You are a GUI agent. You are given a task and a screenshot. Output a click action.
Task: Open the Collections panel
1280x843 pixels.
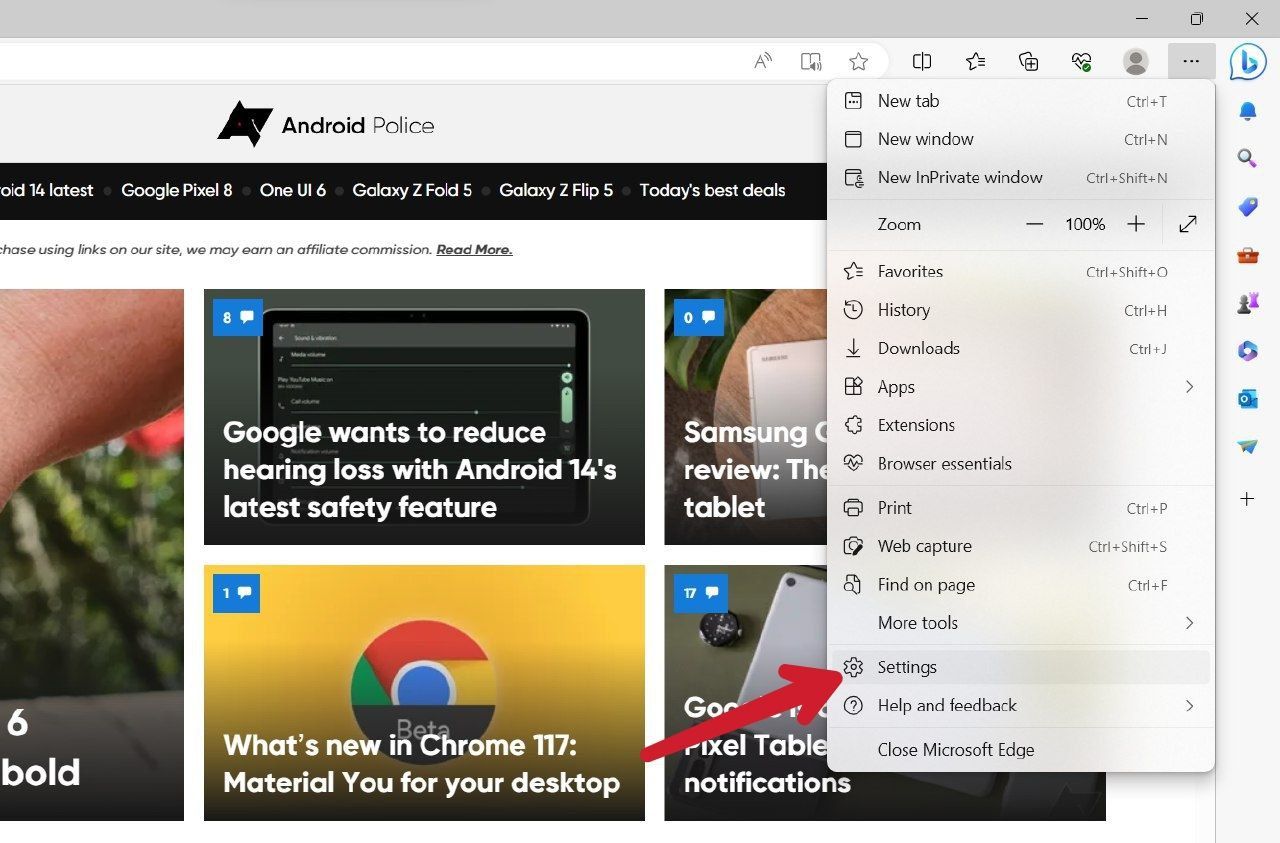1028,61
